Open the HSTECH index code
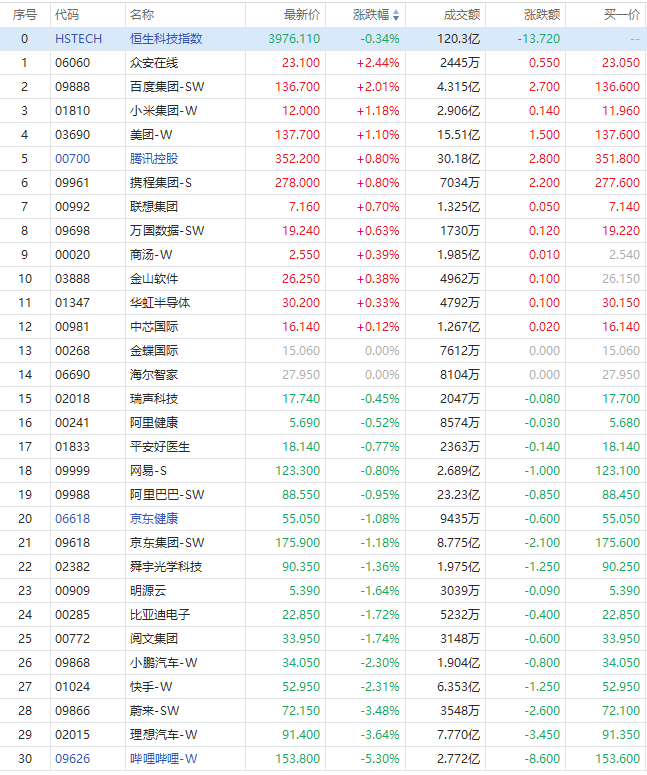The image size is (647, 775). click(x=79, y=39)
